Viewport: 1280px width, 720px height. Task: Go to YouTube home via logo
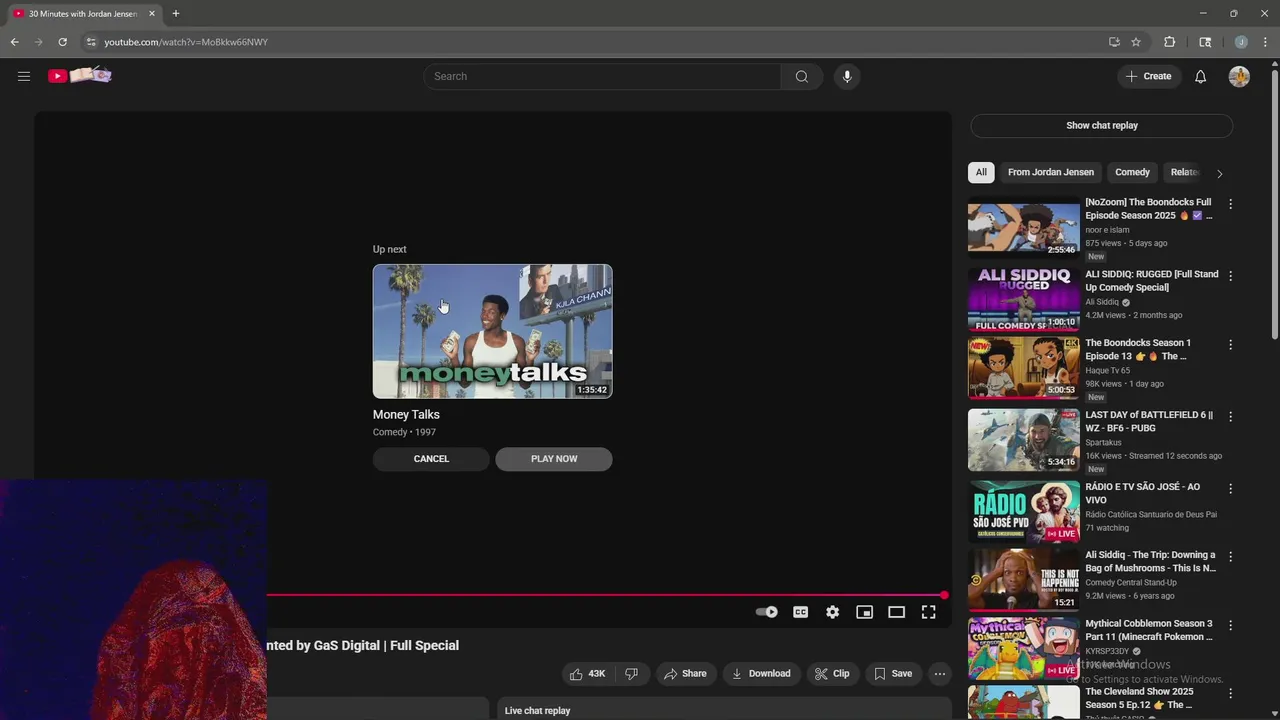(x=80, y=76)
